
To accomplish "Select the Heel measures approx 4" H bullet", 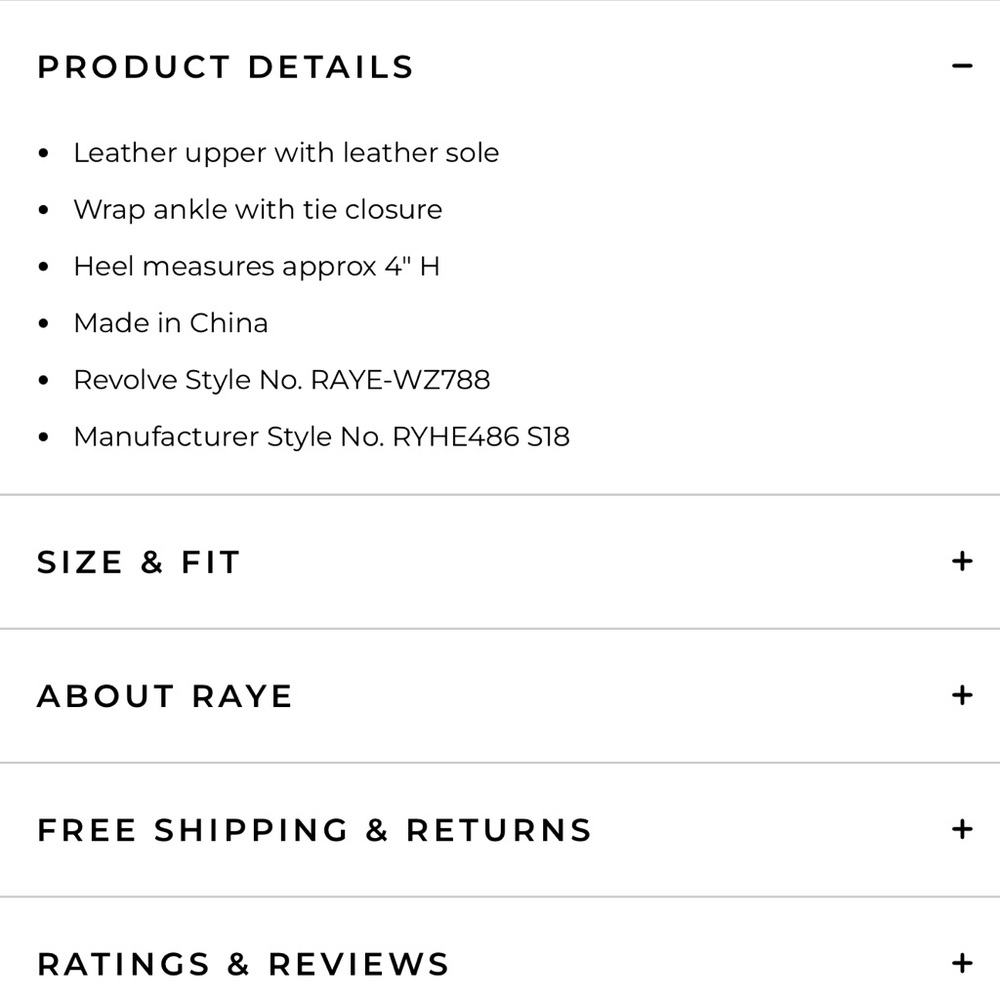I will pos(258,266).
